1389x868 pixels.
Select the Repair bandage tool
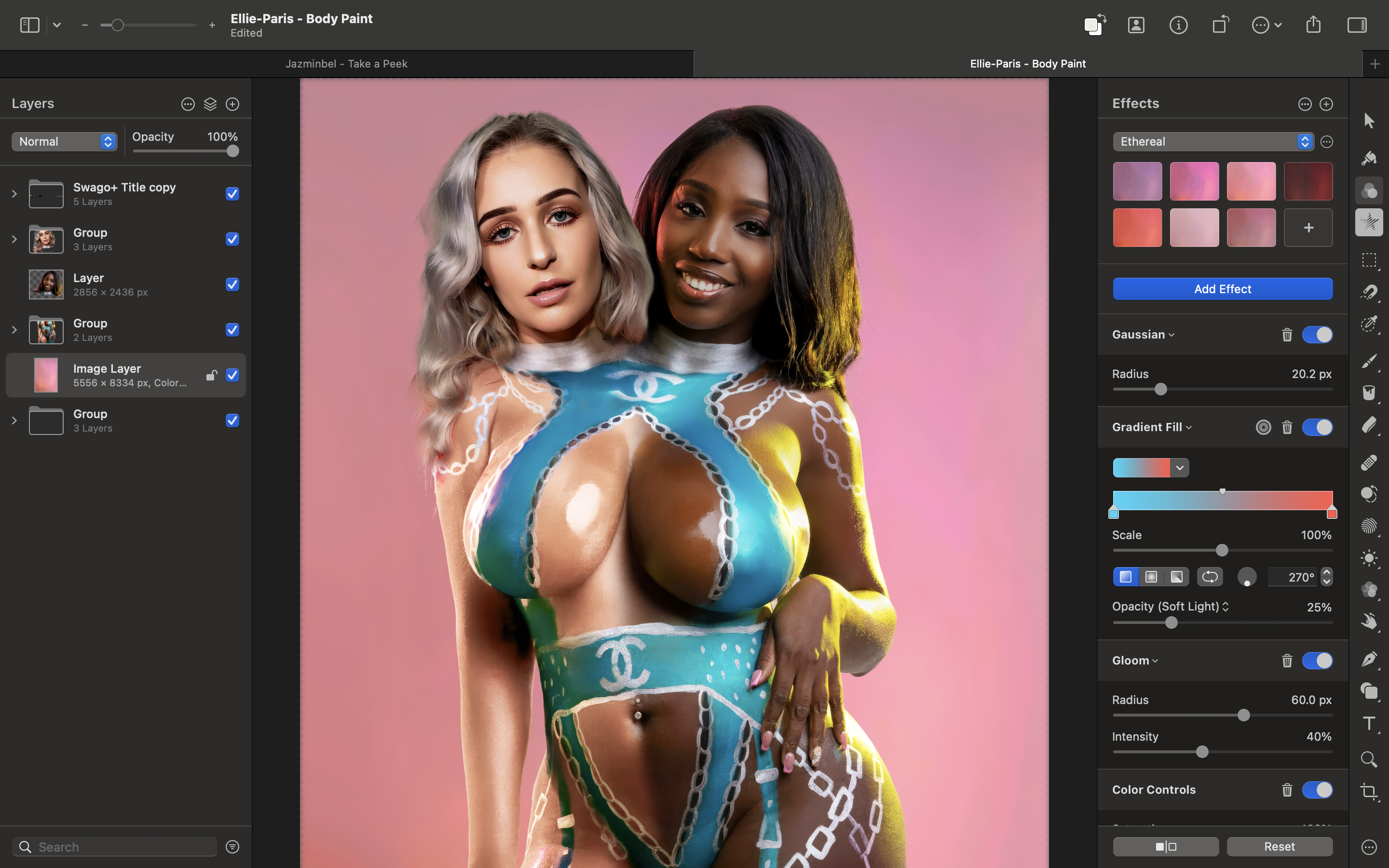1369,462
